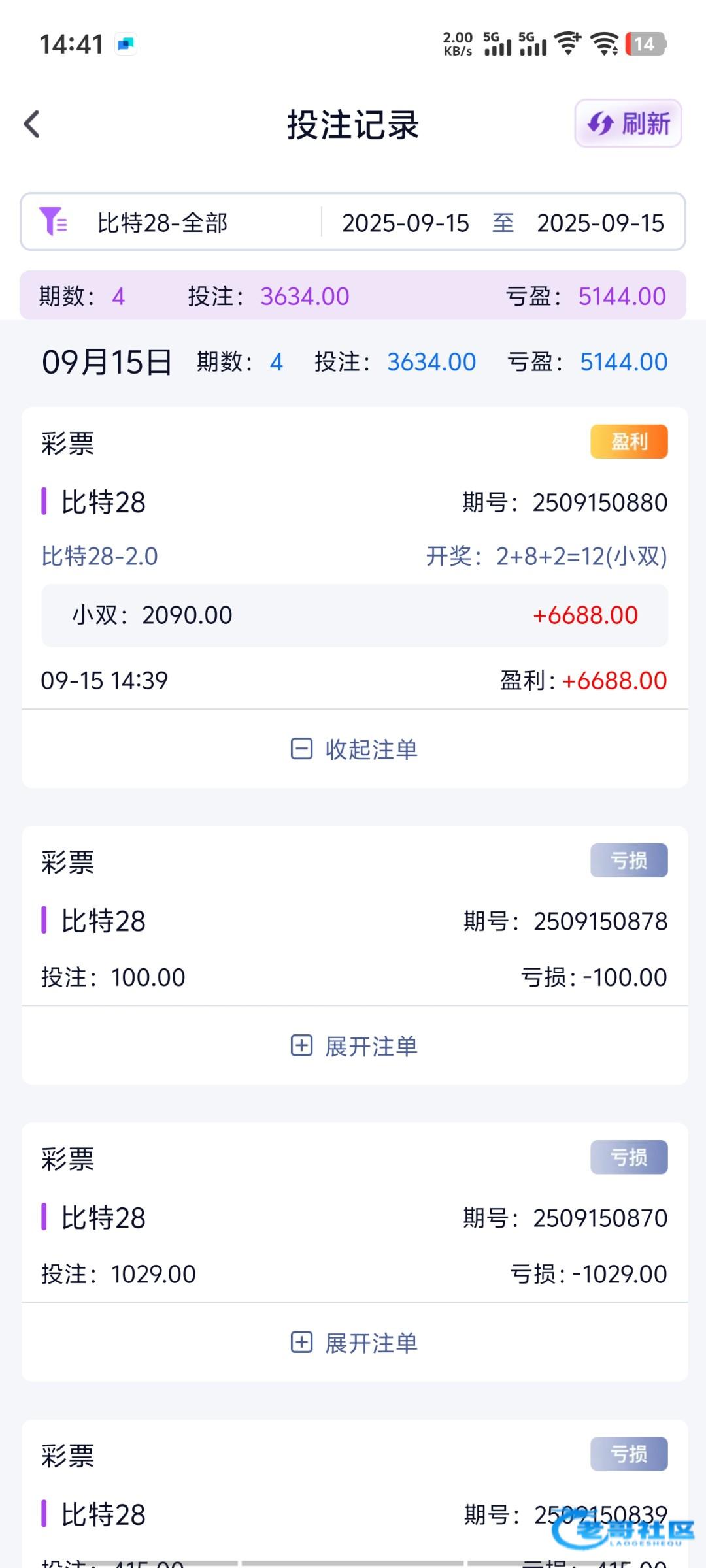Open the 比特28-全部 game filter dropdown

pyautogui.click(x=162, y=223)
